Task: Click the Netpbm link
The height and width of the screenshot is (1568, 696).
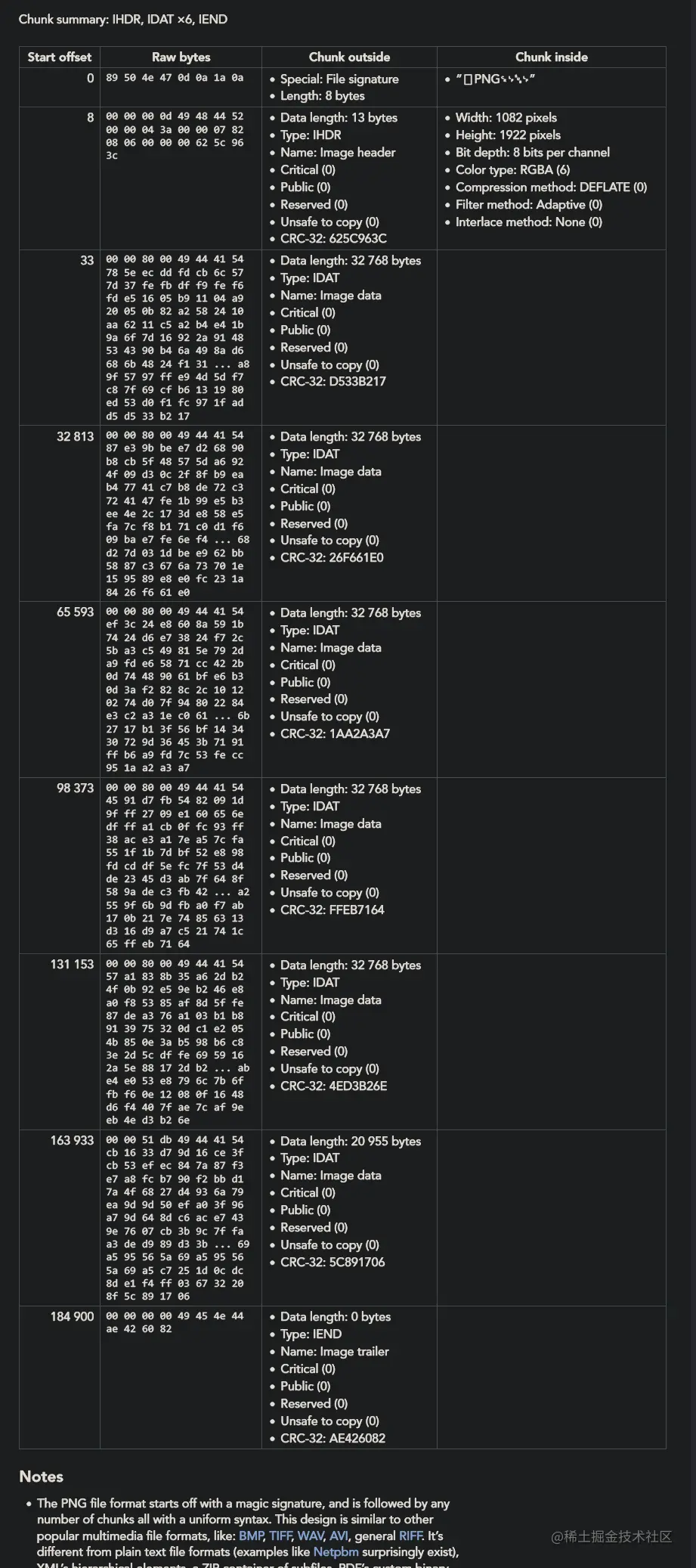Action: point(336,1551)
